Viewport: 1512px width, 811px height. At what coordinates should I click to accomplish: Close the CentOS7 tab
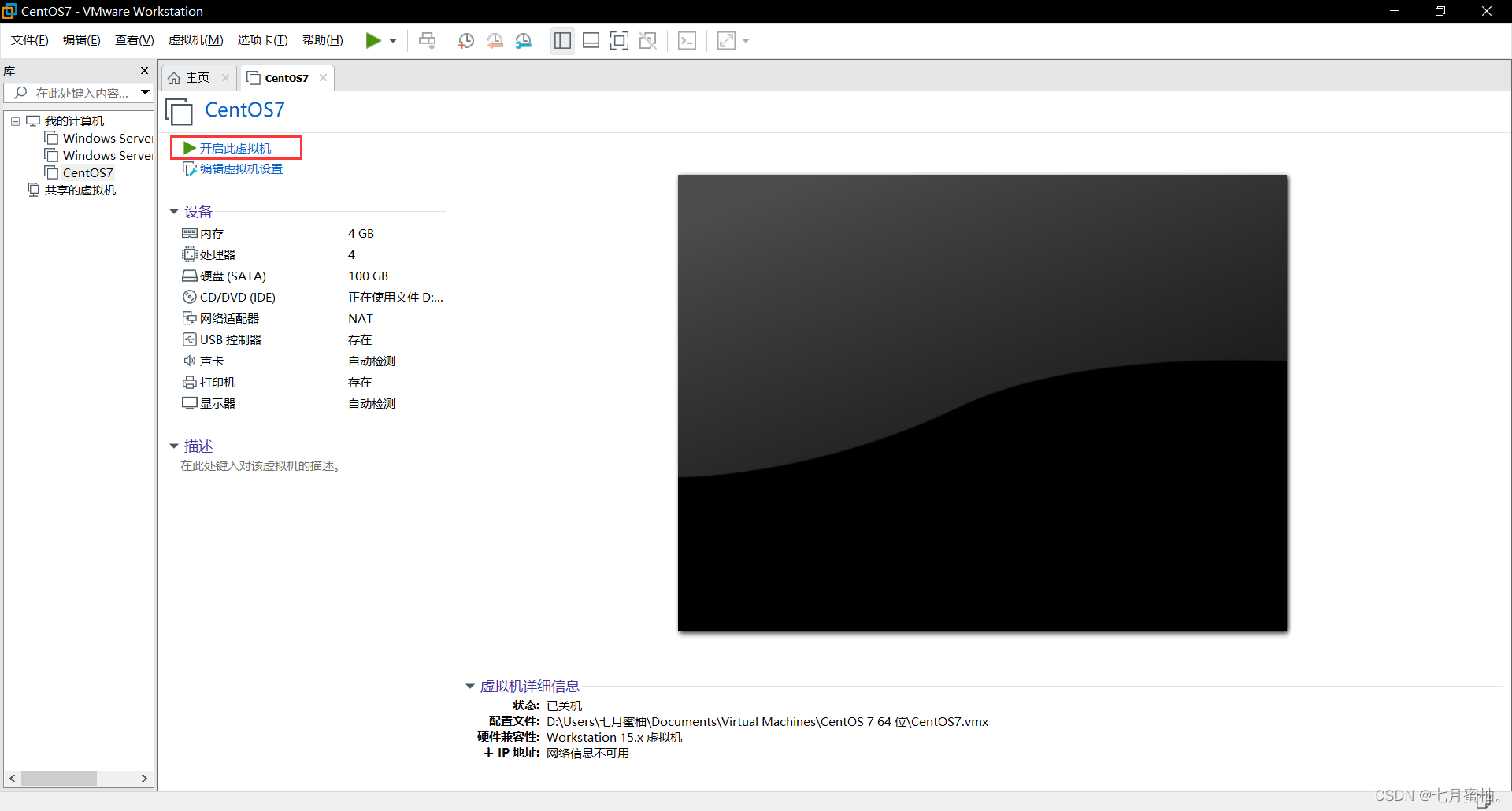coord(323,77)
